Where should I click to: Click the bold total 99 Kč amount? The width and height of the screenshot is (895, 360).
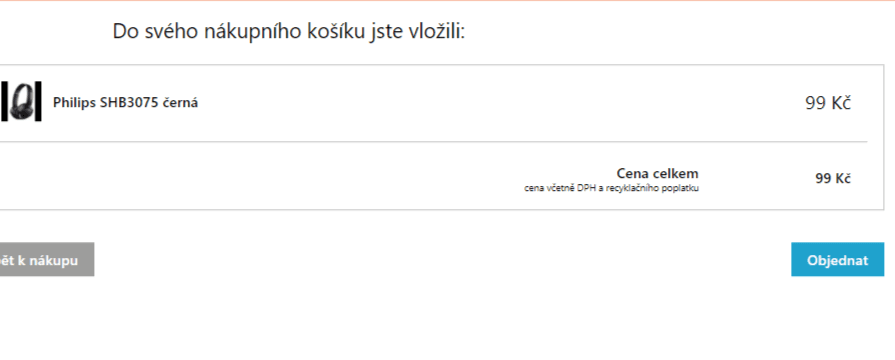coord(833,179)
